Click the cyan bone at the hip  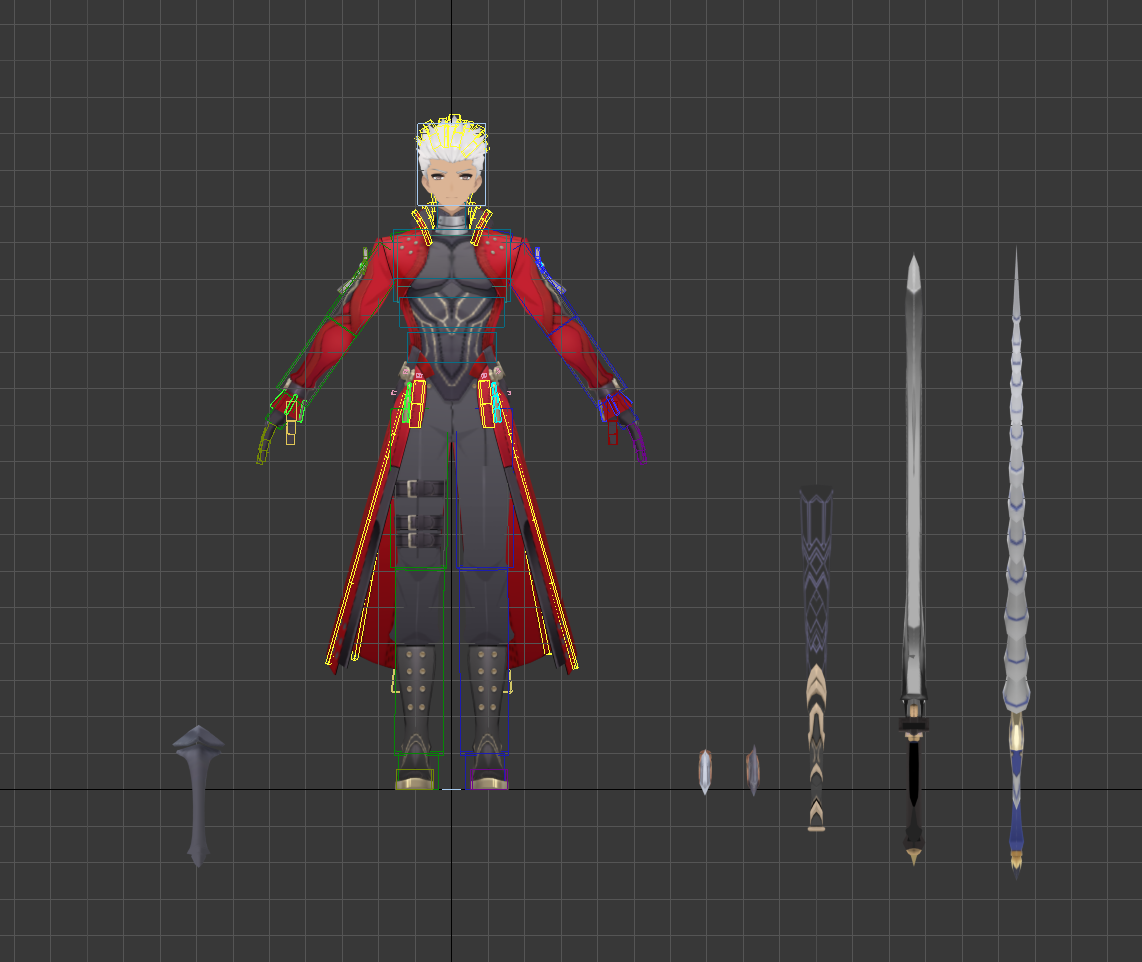[x=496, y=402]
